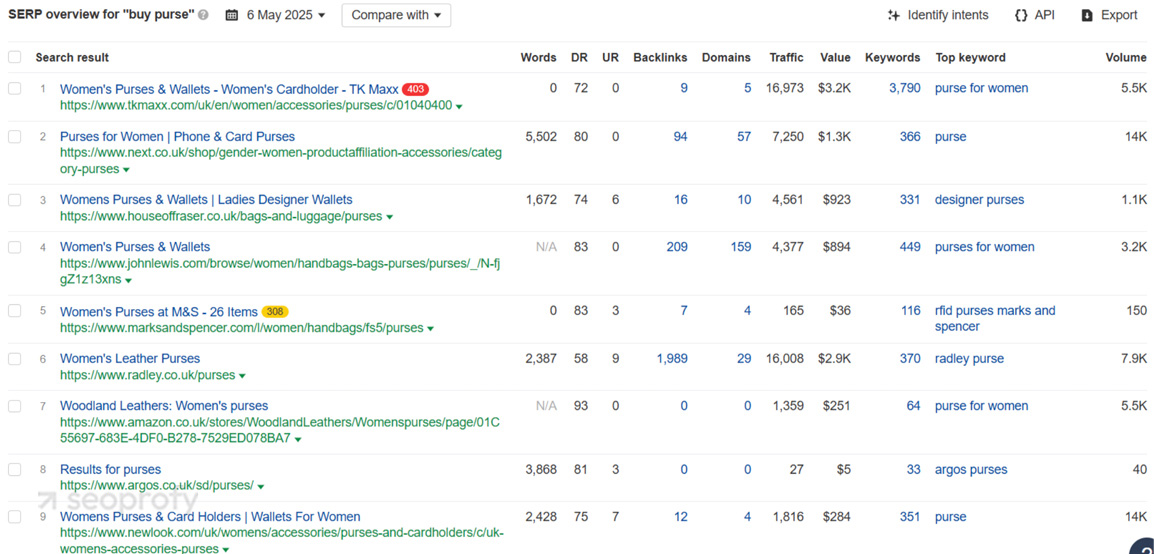Viewport: 1154px width, 554px height.
Task: Open Women's Leather Purses title link
Action: pos(130,359)
